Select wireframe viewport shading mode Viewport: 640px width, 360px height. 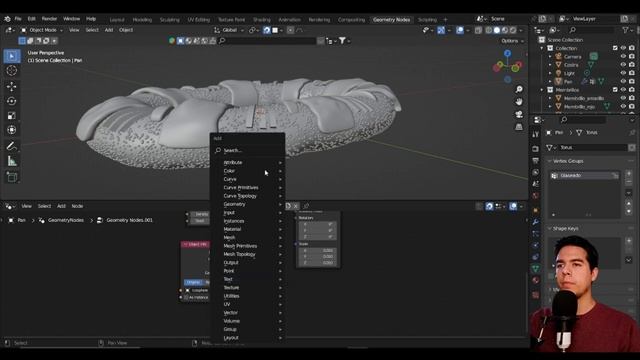489,30
